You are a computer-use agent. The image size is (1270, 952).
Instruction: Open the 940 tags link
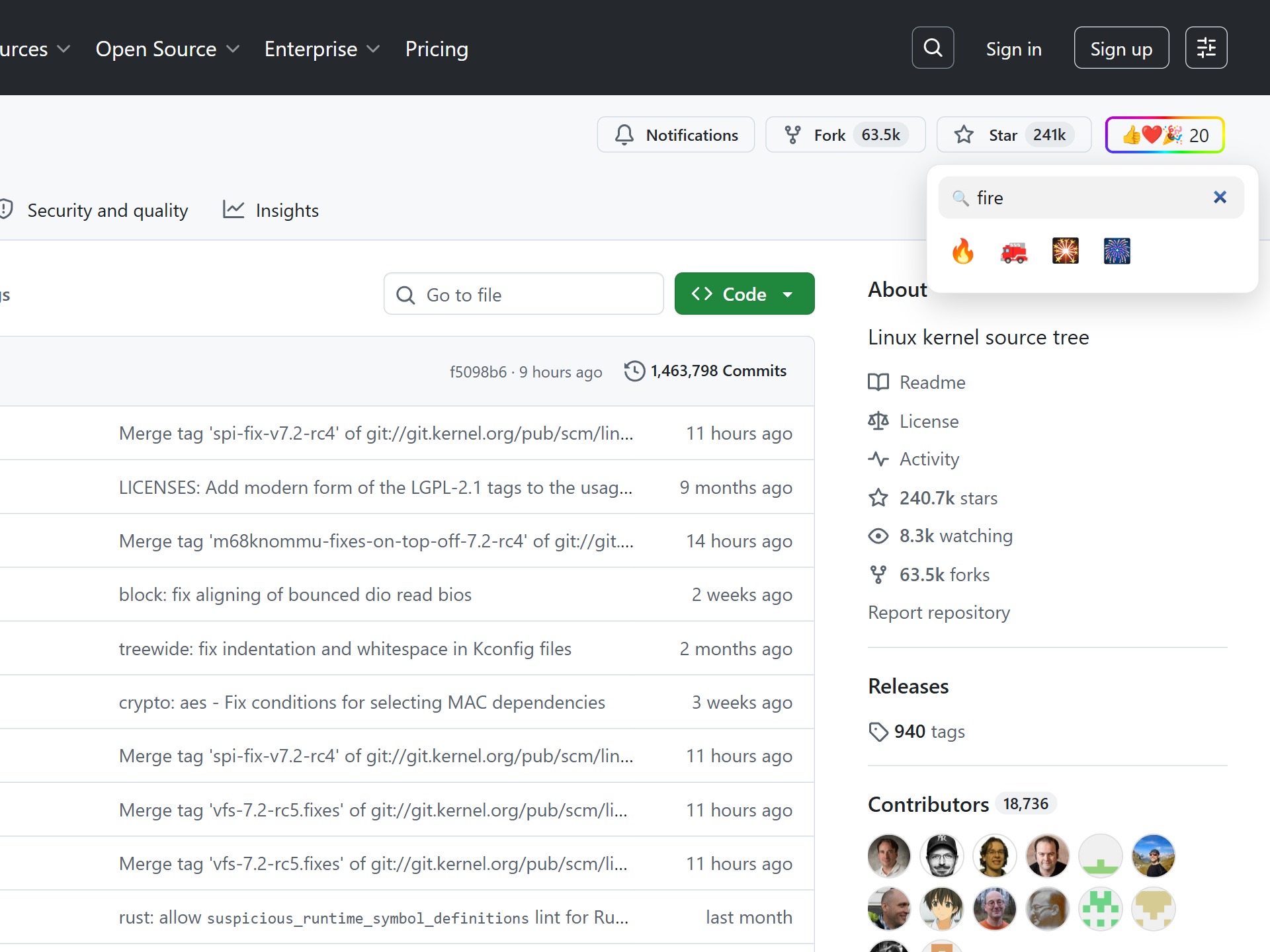point(916,731)
